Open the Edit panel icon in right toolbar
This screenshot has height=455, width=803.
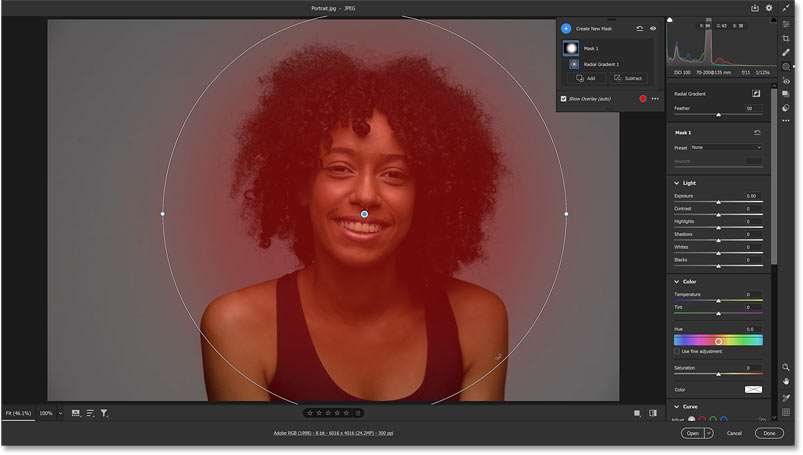[786, 24]
